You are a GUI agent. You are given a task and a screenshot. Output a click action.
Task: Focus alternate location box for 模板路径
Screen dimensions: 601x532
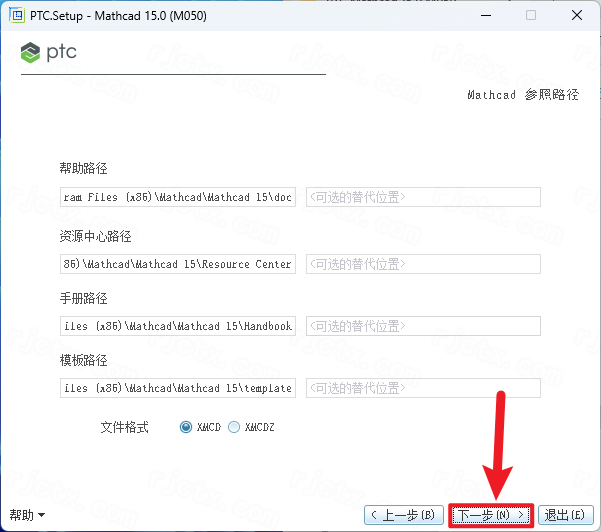(422, 388)
